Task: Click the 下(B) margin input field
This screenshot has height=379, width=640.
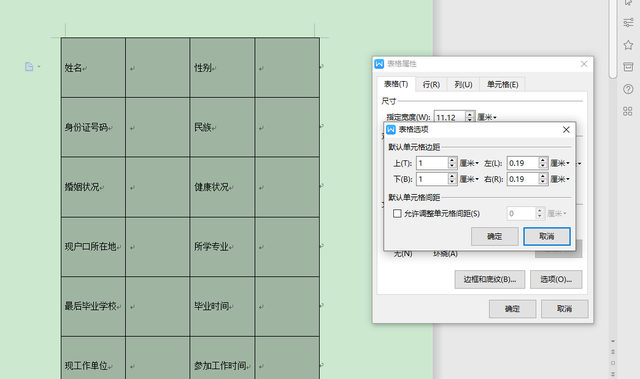Action: [432, 179]
